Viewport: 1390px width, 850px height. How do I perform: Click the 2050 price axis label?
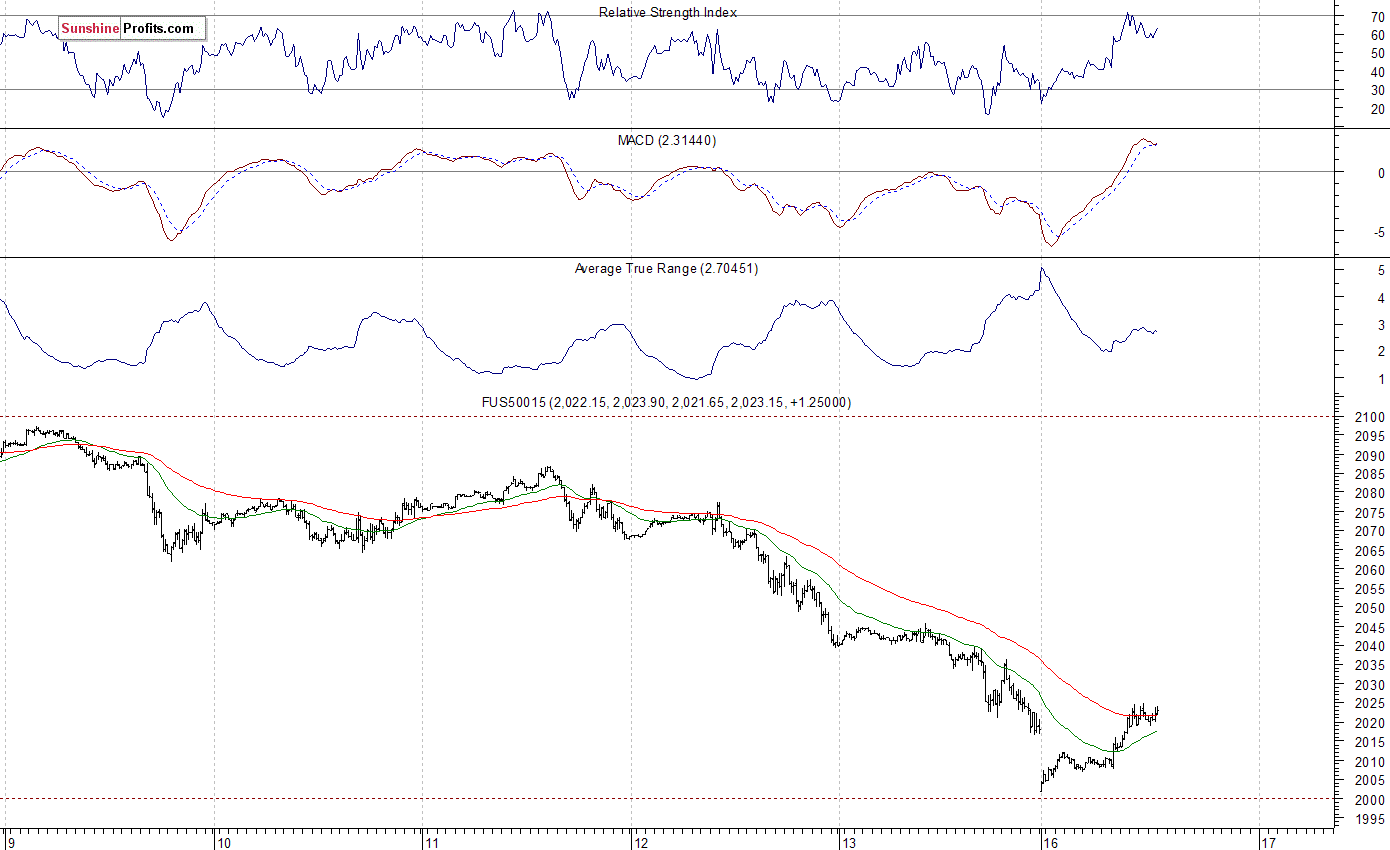(x=1370, y=608)
